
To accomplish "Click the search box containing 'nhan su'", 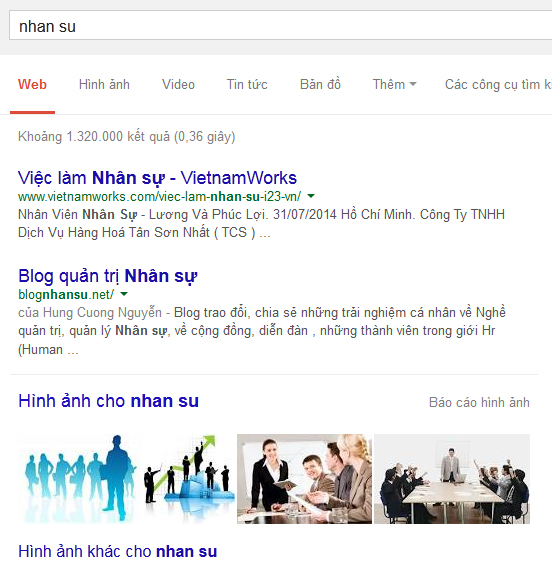I will (x=281, y=25).
